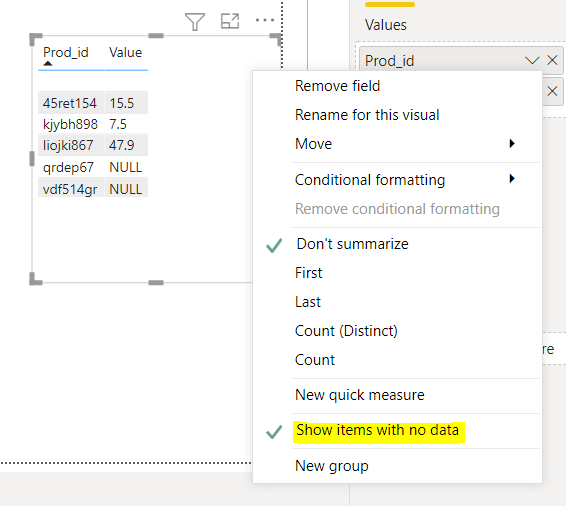
Task: Click the NULL cell for qrdep67
Action: [x=126, y=167]
